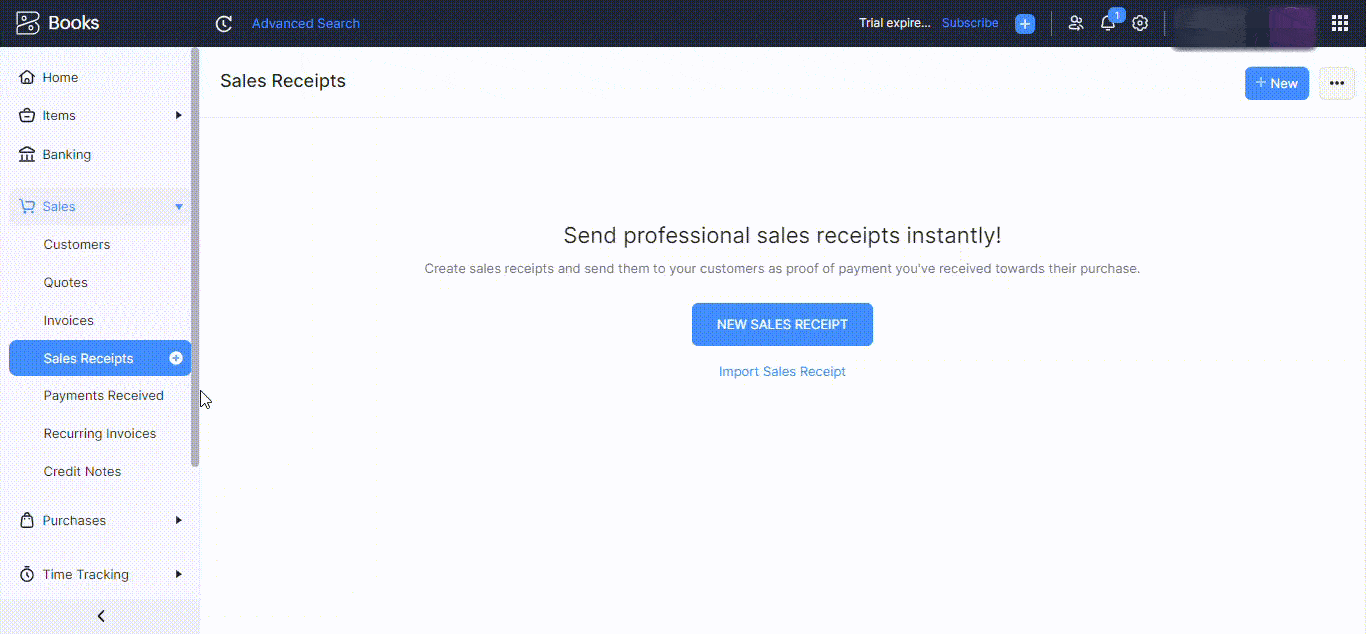
Task: Click the plus icon beside Sales Receipts
Action: tap(176, 358)
